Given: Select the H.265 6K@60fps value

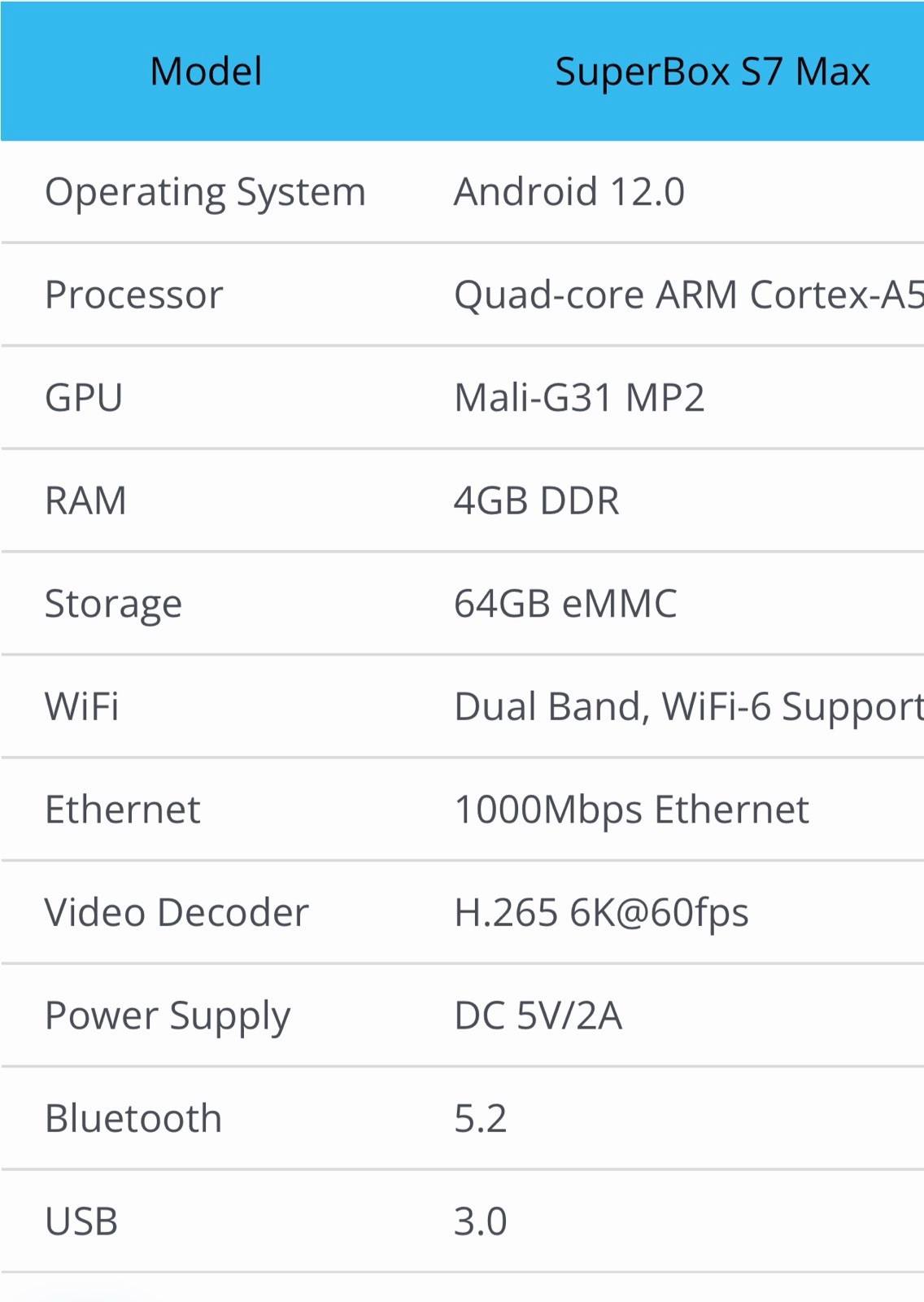Looking at the screenshot, I should pos(601,913).
